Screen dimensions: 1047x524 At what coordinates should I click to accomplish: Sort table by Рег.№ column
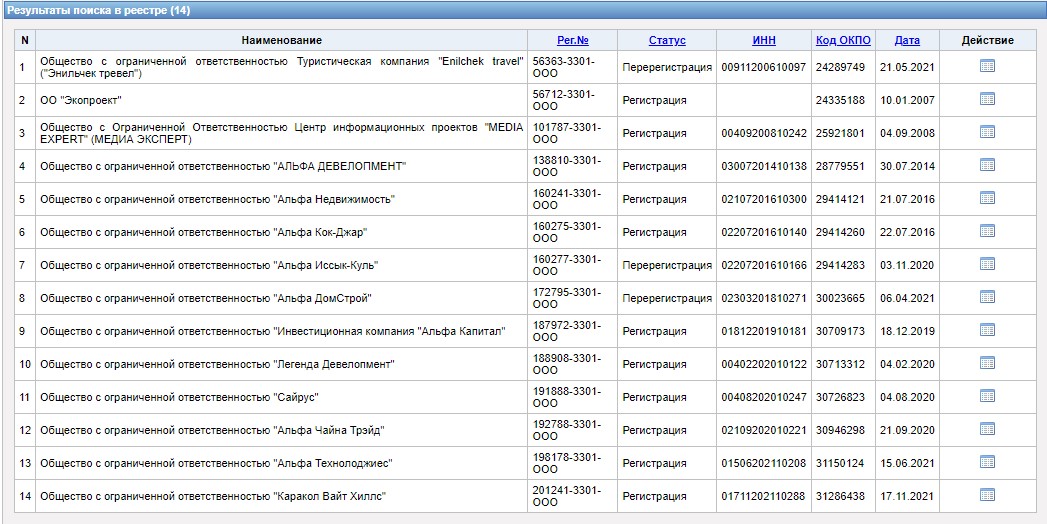[x=572, y=40]
